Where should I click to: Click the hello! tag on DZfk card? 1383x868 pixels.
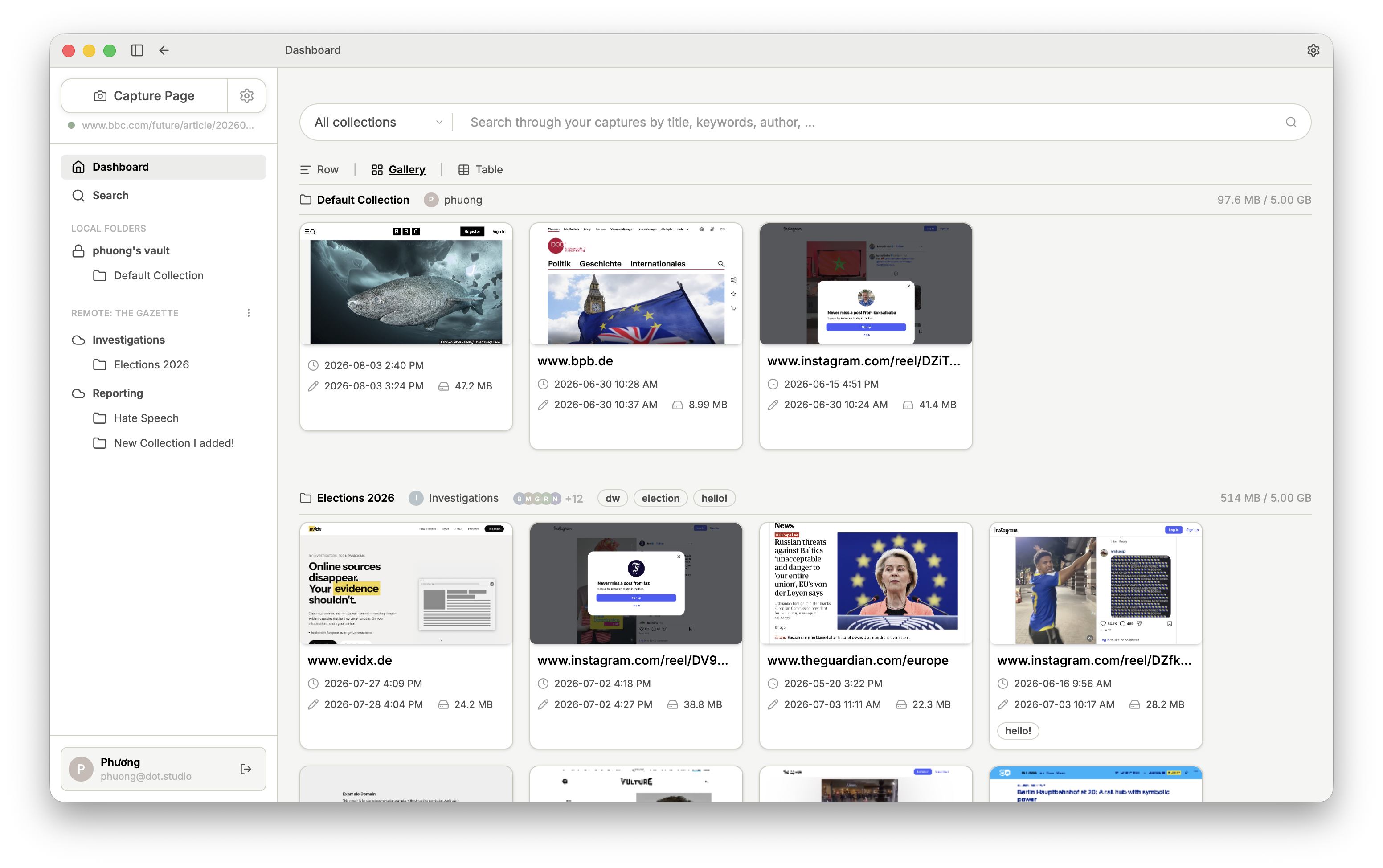click(x=1018, y=731)
